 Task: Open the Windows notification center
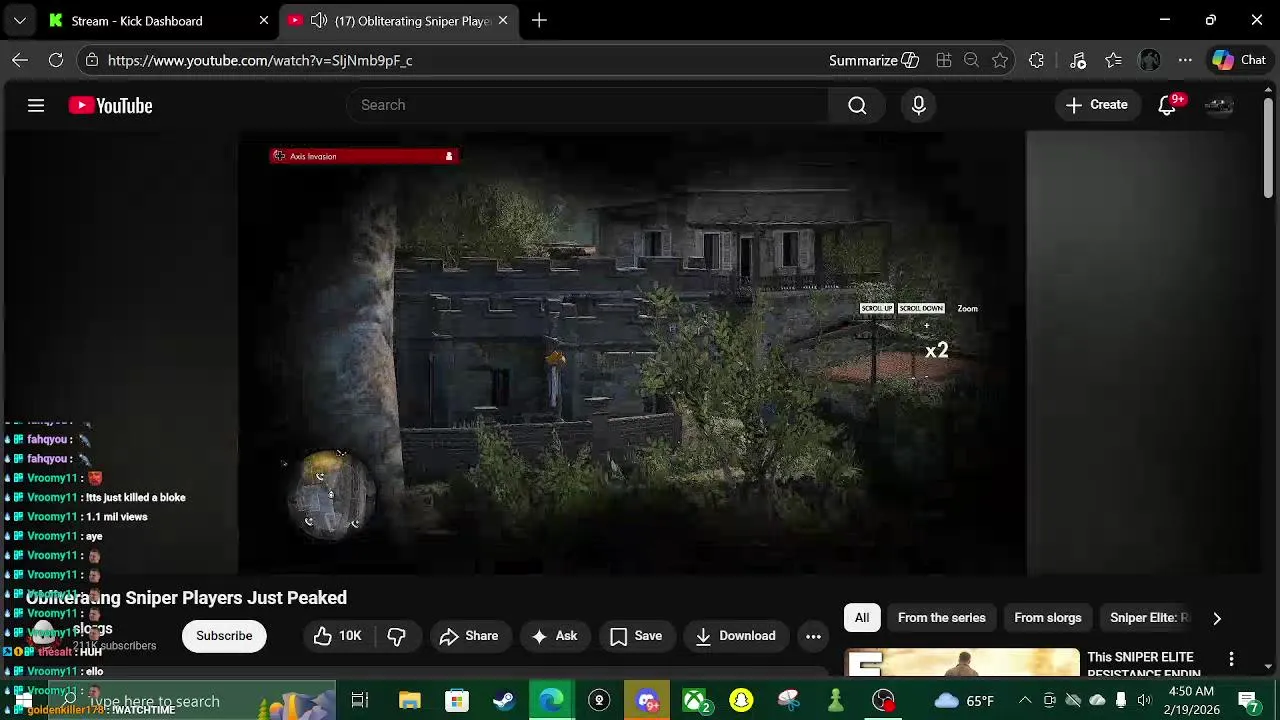click(1247, 700)
